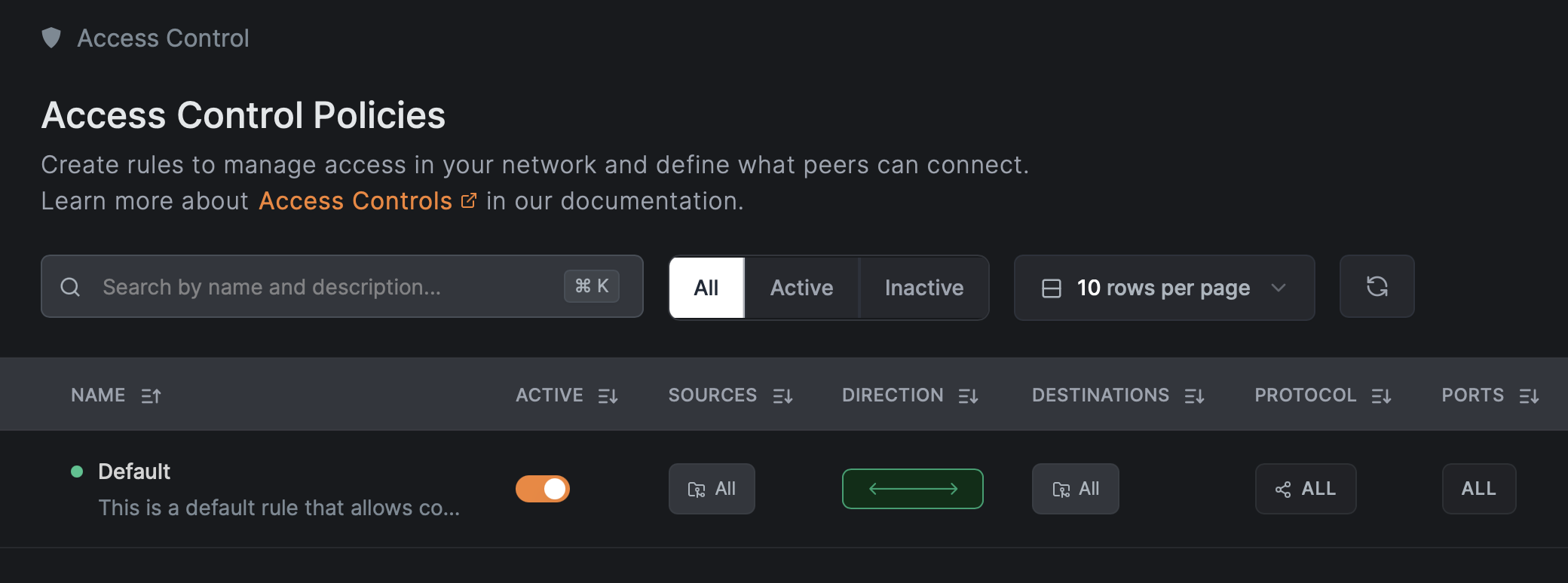The height and width of the screenshot is (583, 1568).
Task: Click the bidirectional direction arrow indicator
Action: (x=912, y=489)
